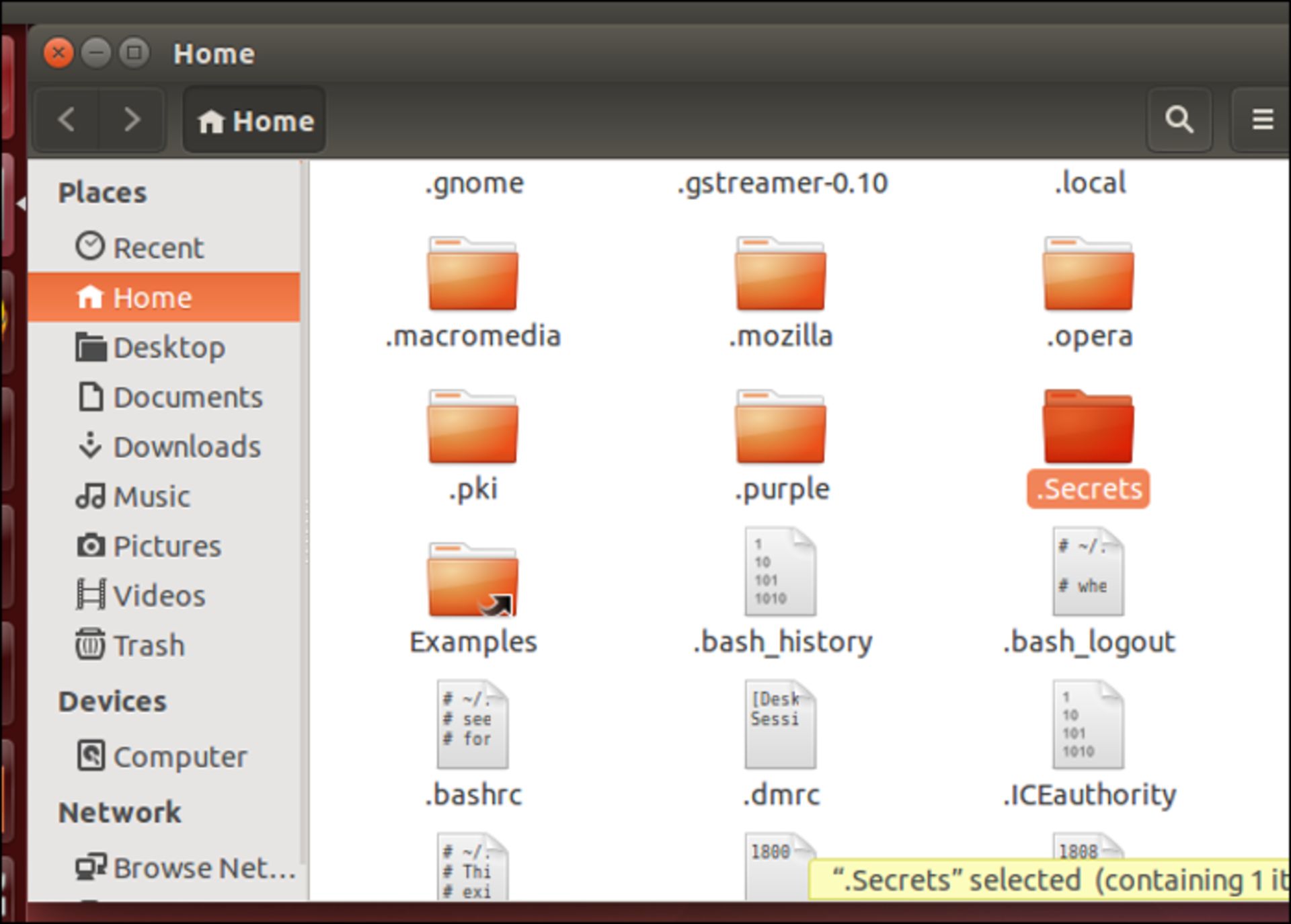Select the Desktop sidebar entry

(169, 348)
